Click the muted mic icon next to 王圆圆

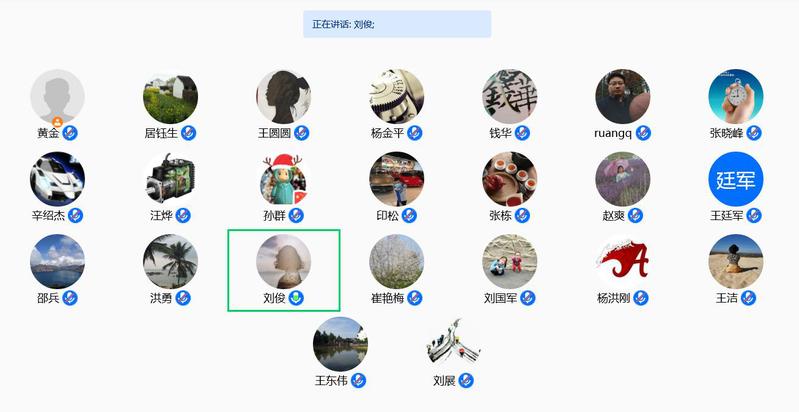(301, 133)
